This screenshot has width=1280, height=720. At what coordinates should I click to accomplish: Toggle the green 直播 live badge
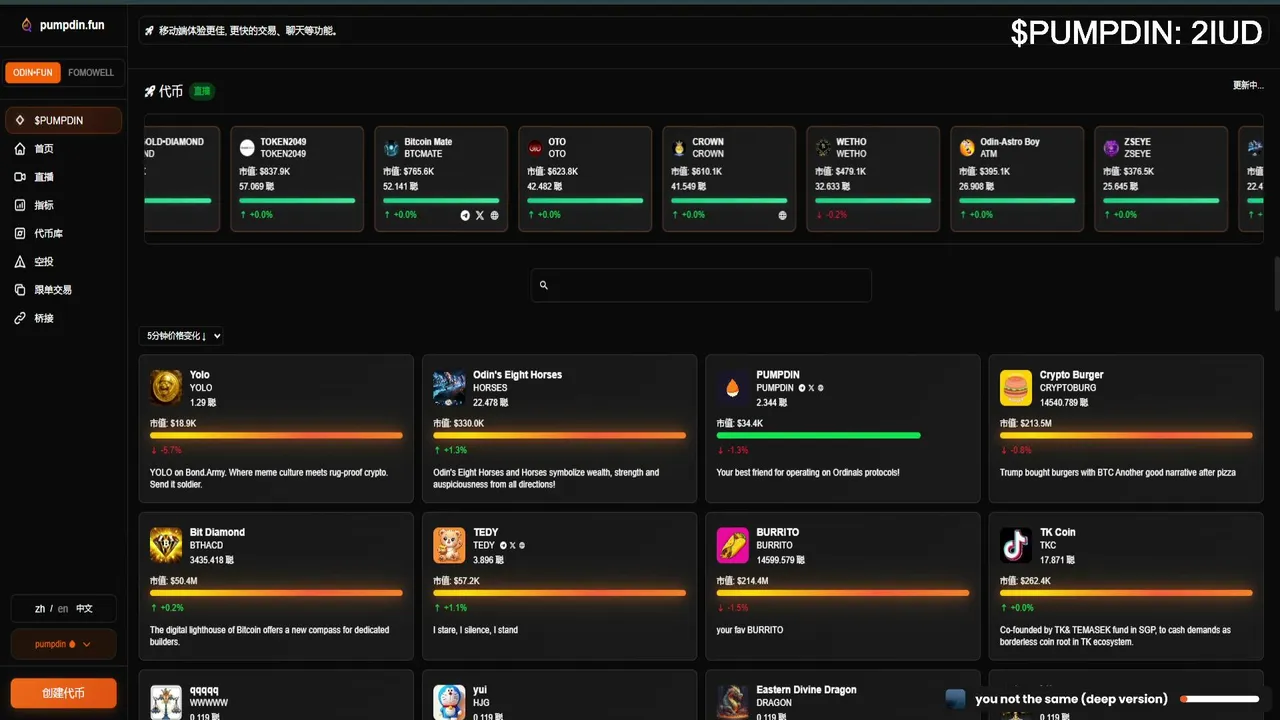tap(202, 91)
